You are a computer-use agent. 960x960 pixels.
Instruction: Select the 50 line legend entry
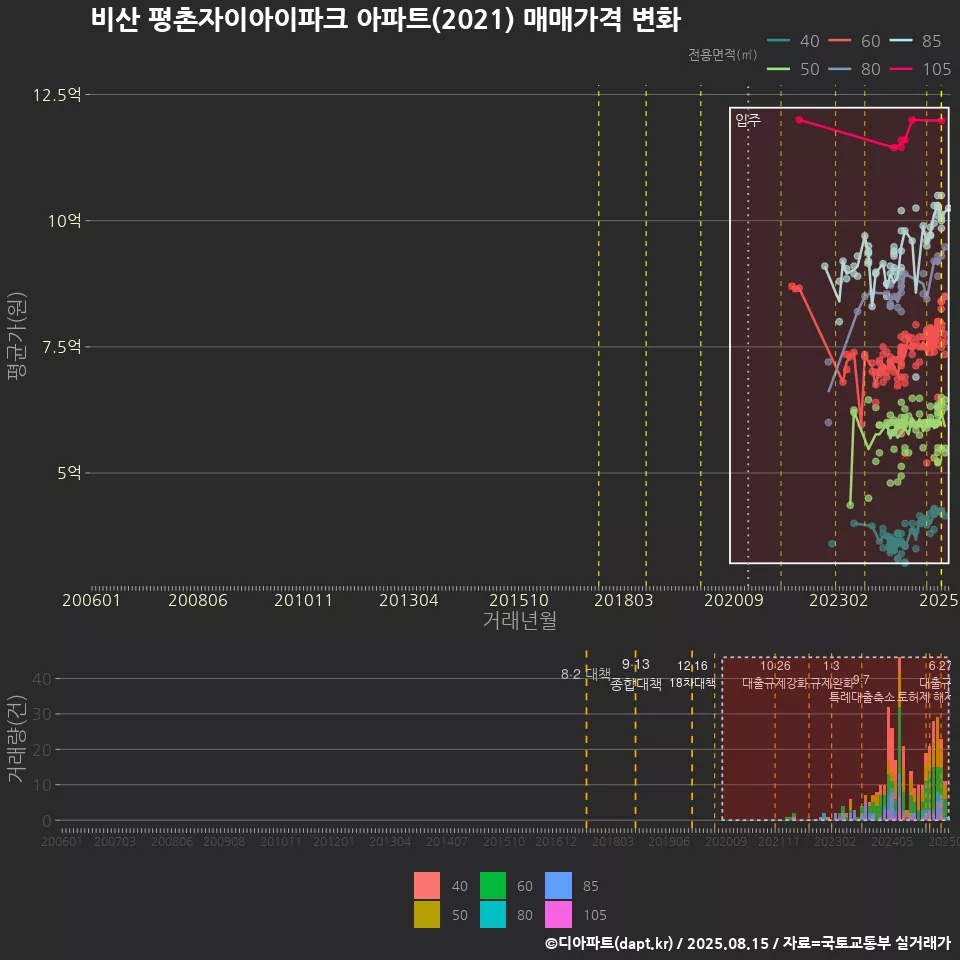point(793,69)
